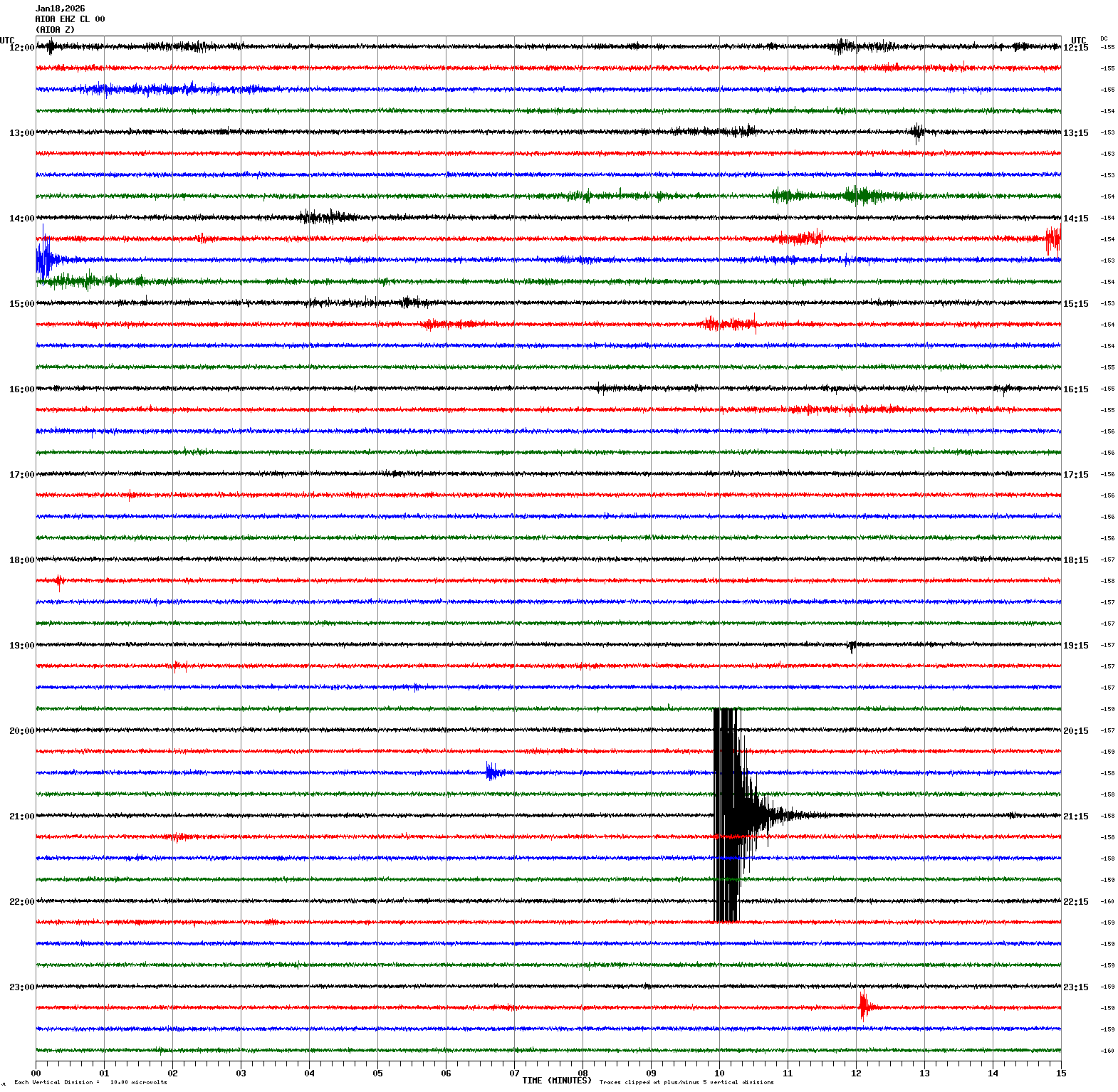
Task: Click the TIME (MINUTES) axis title
Action: [556, 1081]
